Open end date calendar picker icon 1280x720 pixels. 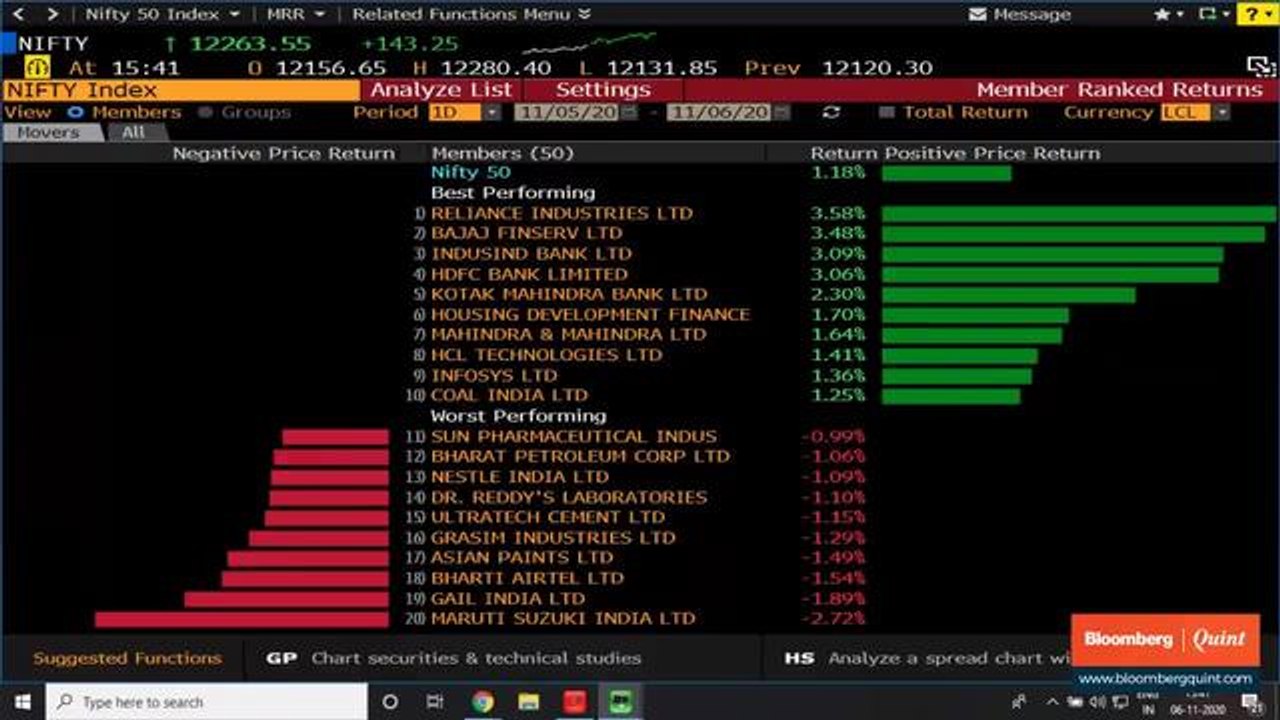tap(780, 112)
